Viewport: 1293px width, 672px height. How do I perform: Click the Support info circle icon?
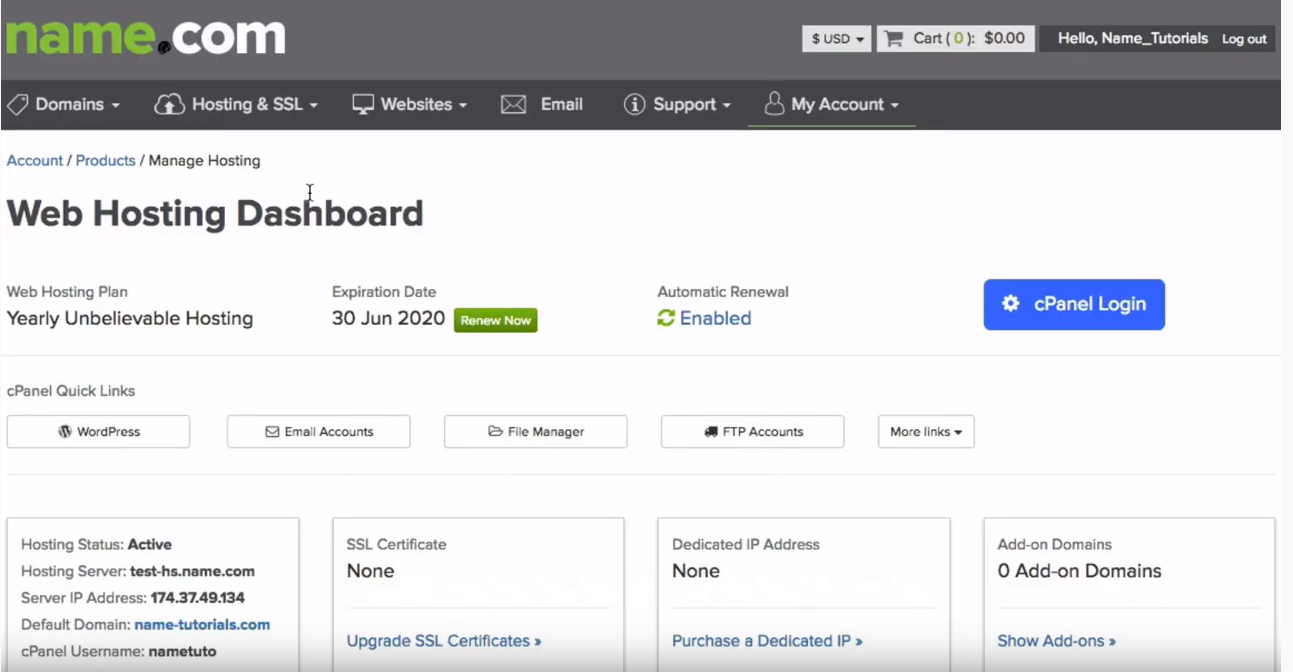[x=634, y=104]
